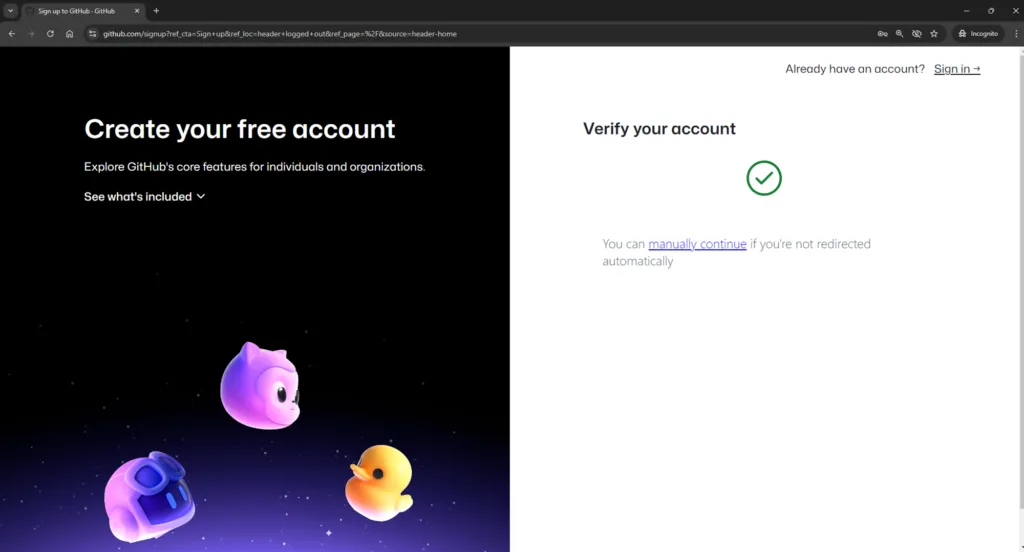Open the Chrome three-dot menu
Image resolution: width=1024 pixels, height=552 pixels.
click(1016, 33)
